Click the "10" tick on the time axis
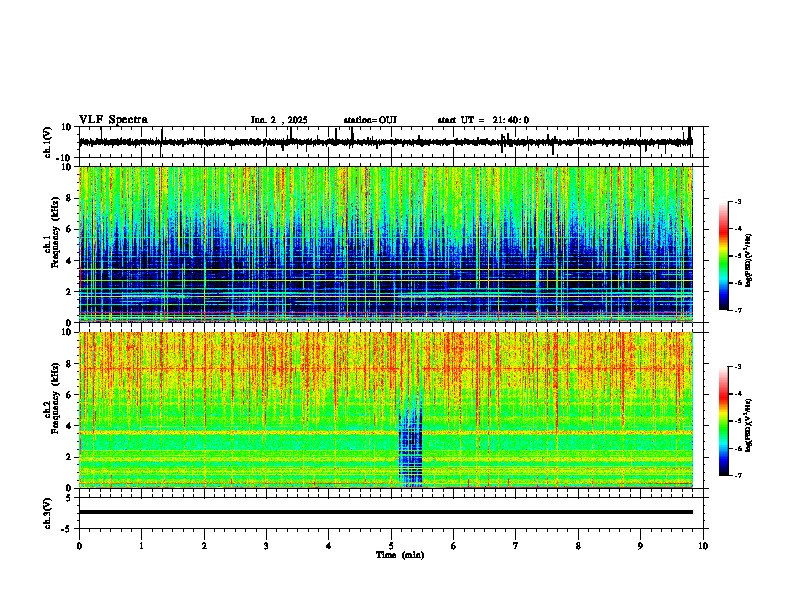Image resolution: width=792 pixels, height=612 pixels. pos(703,546)
